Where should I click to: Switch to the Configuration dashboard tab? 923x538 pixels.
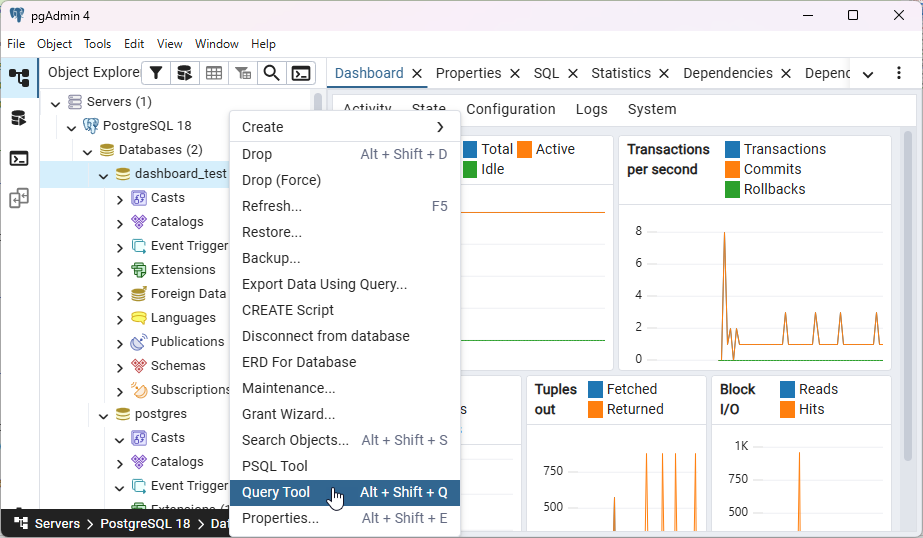click(x=510, y=109)
